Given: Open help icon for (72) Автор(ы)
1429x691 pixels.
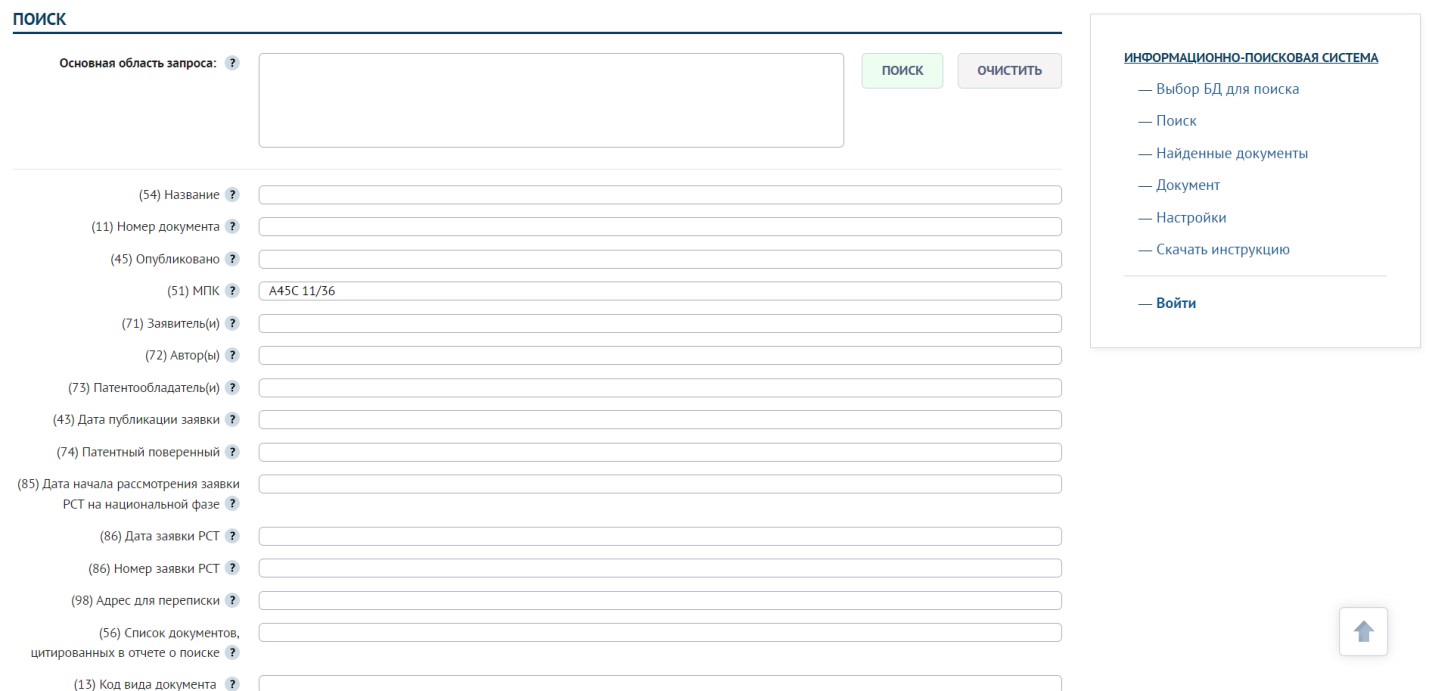Looking at the screenshot, I should 232,355.
